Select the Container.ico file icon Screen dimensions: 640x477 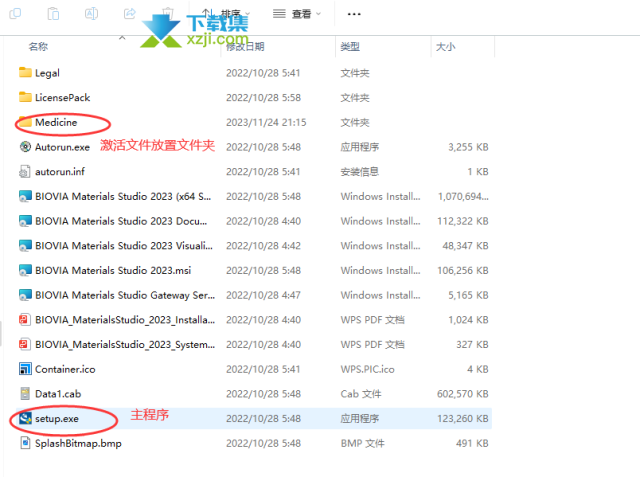tap(25, 369)
